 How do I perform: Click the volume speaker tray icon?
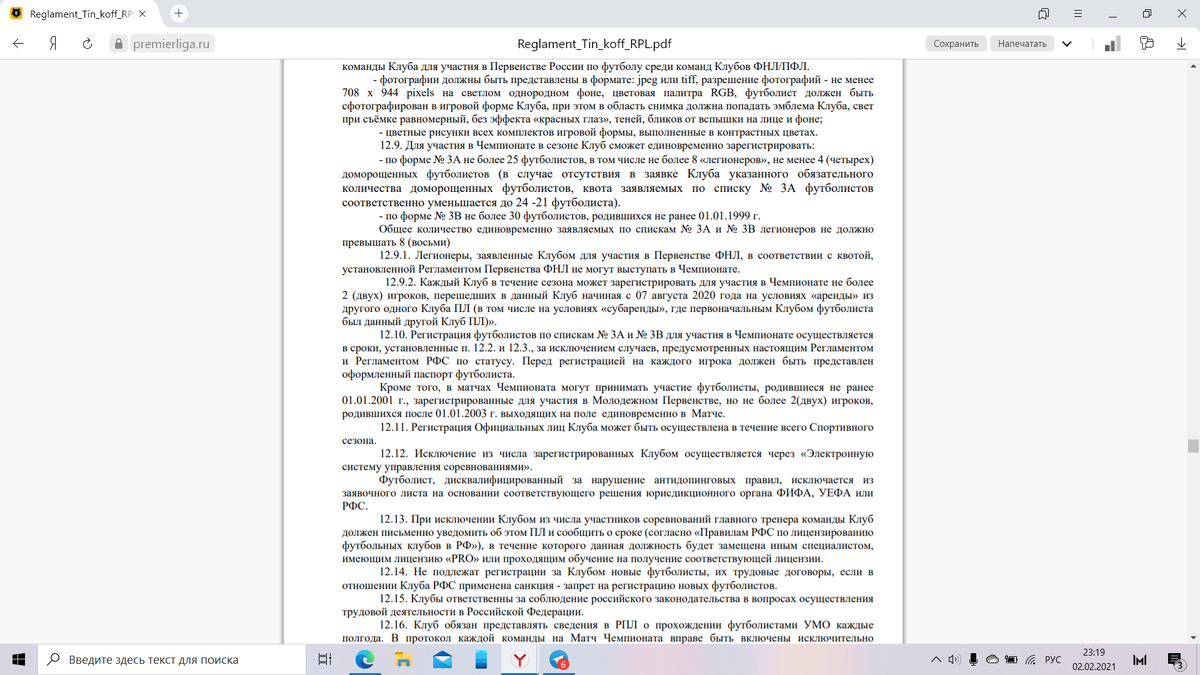[956, 660]
